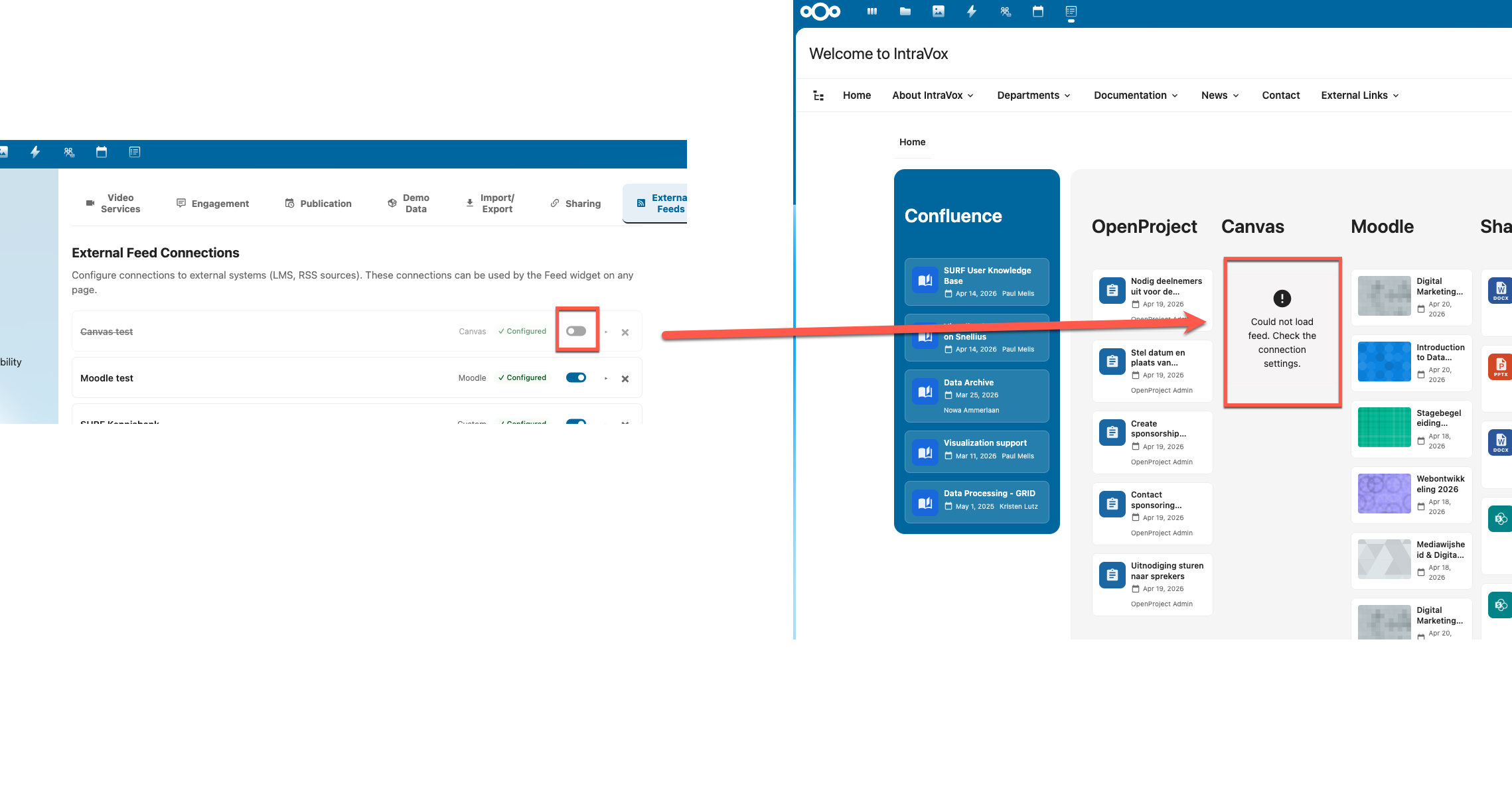1512x802 pixels.
Task: Expand the Moodle test connection details arrow
Action: [x=606, y=378]
